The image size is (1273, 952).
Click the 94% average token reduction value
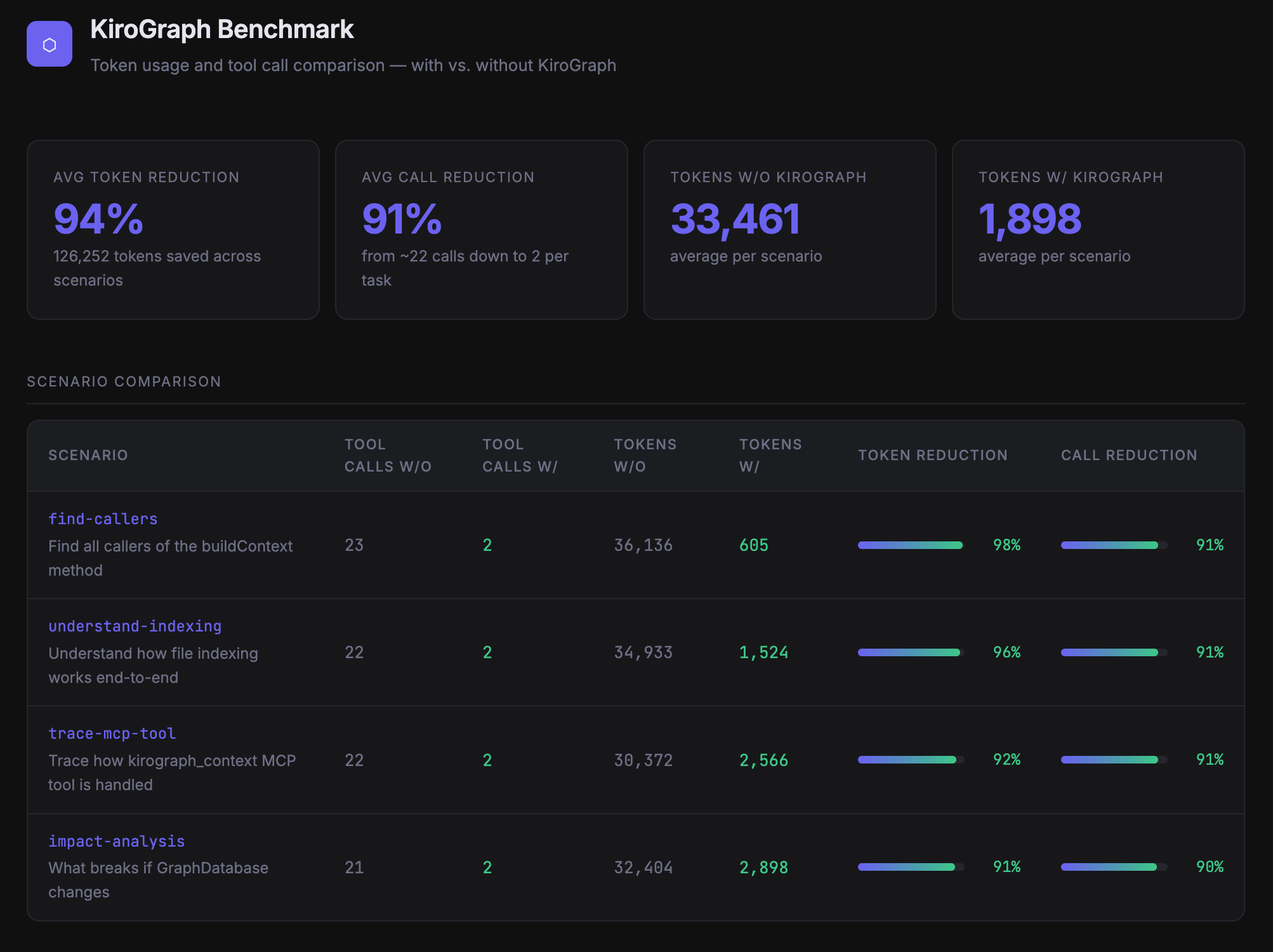pyautogui.click(x=98, y=219)
